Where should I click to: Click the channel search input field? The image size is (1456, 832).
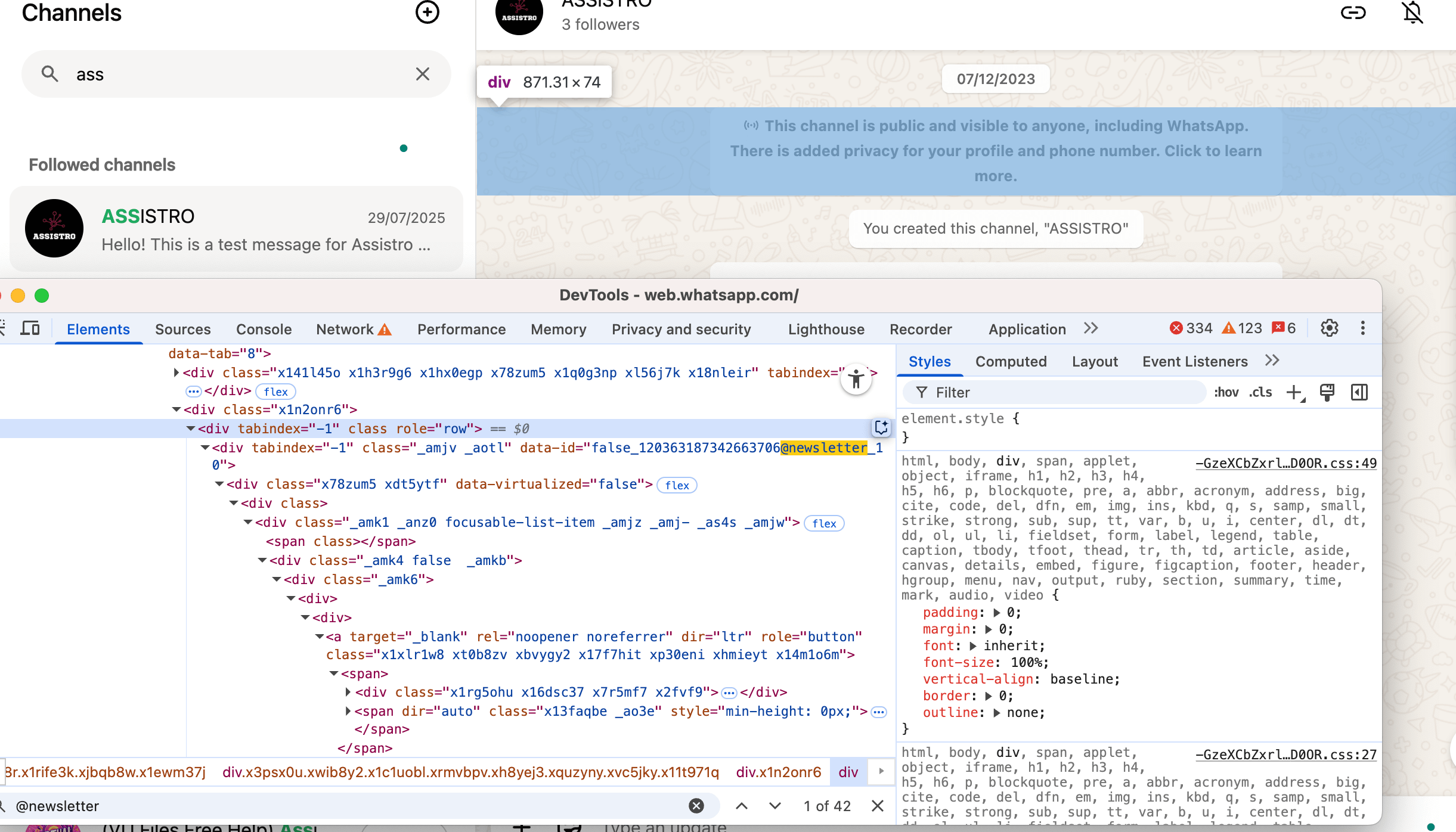tap(236, 74)
